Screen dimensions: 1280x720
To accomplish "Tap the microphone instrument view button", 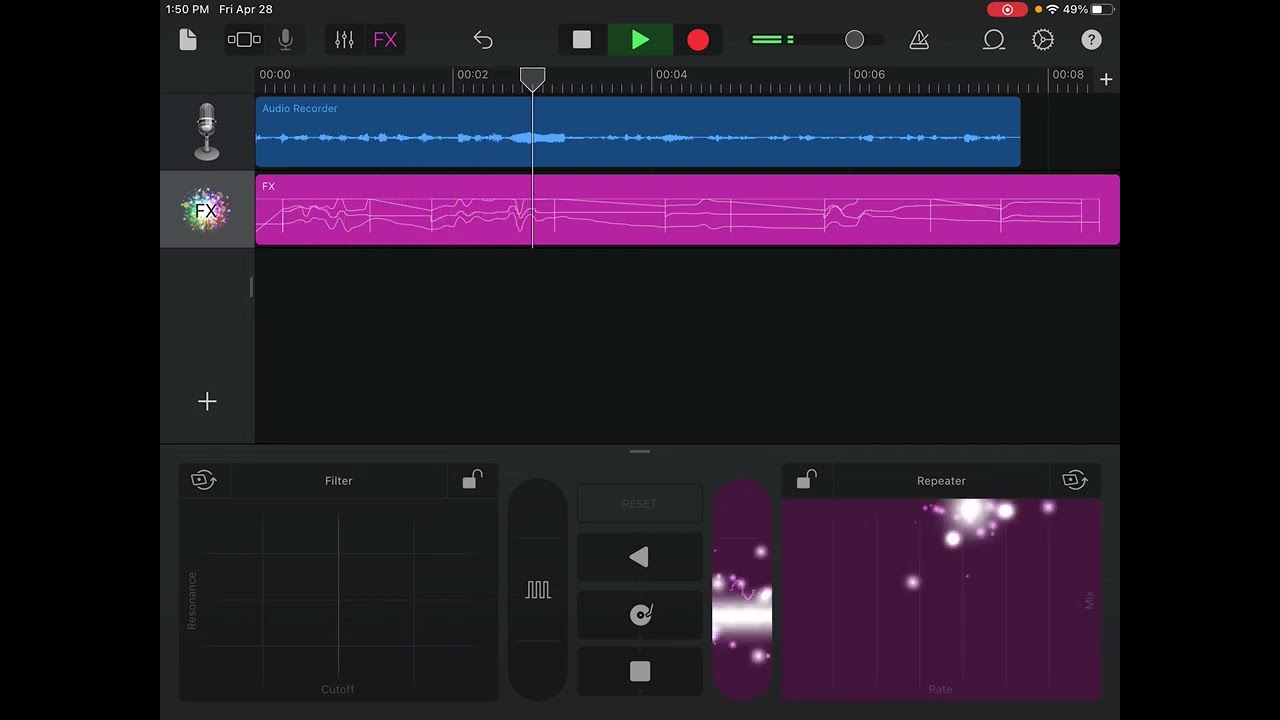I will 285,40.
